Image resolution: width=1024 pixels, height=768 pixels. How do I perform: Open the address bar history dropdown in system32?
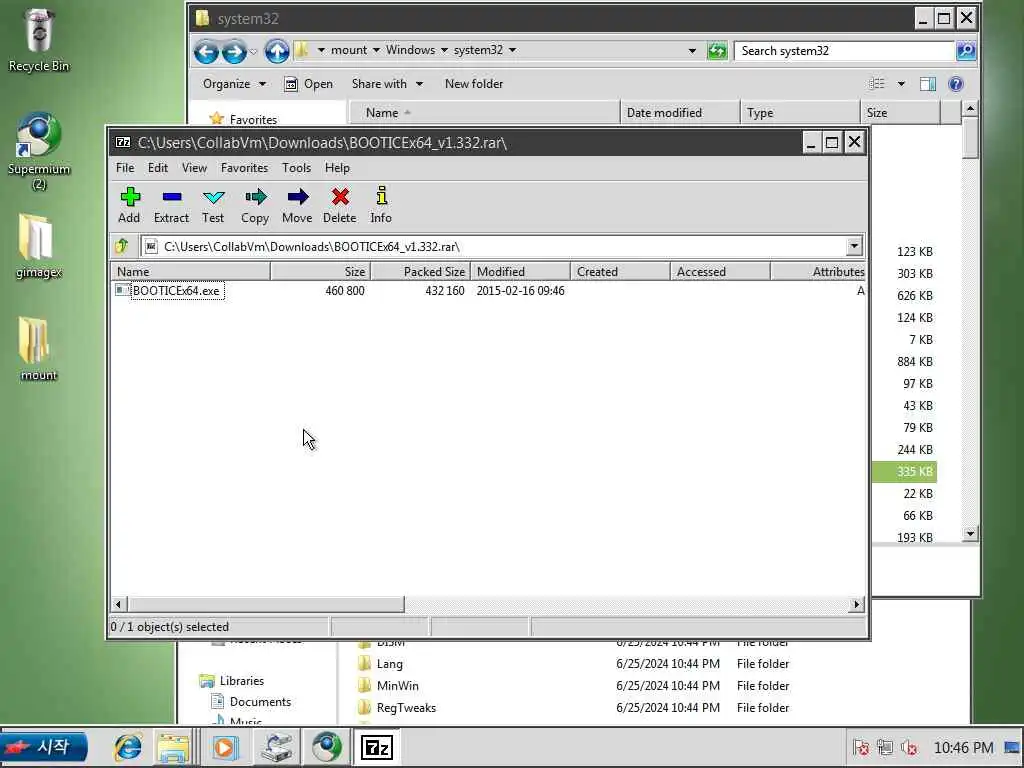click(692, 50)
